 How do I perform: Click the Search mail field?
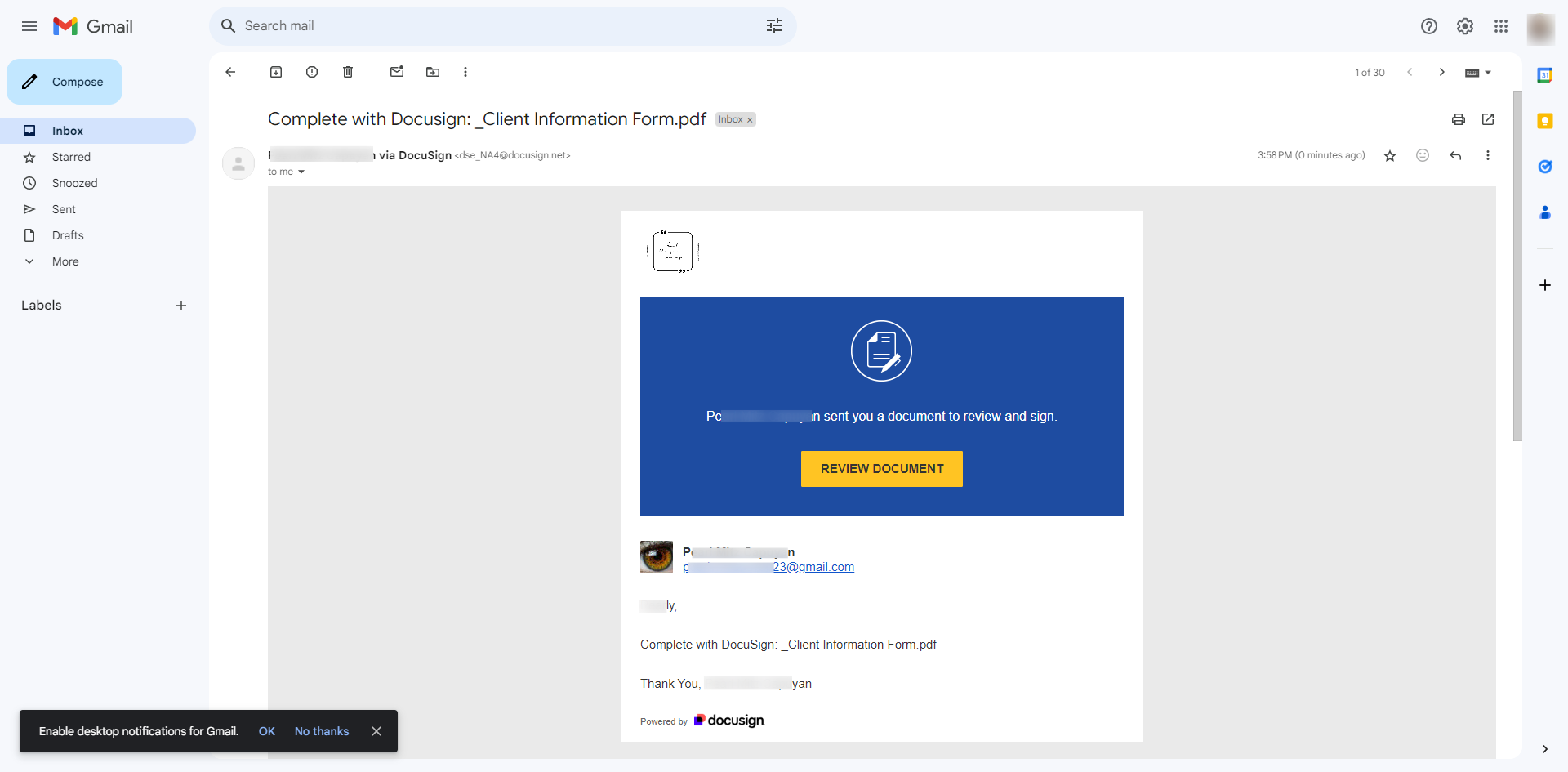click(503, 26)
